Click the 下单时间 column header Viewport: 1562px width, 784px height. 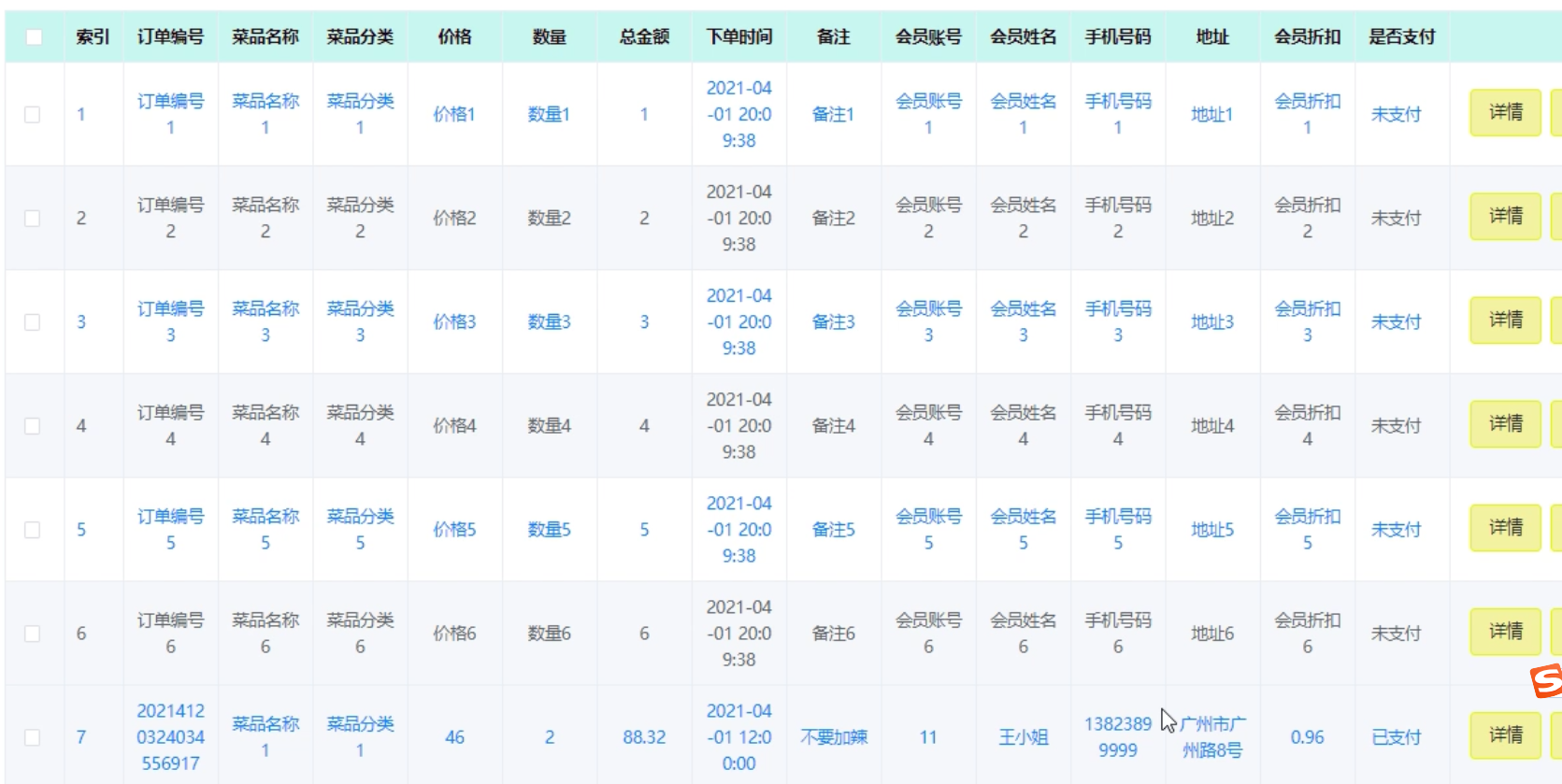coord(738,36)
